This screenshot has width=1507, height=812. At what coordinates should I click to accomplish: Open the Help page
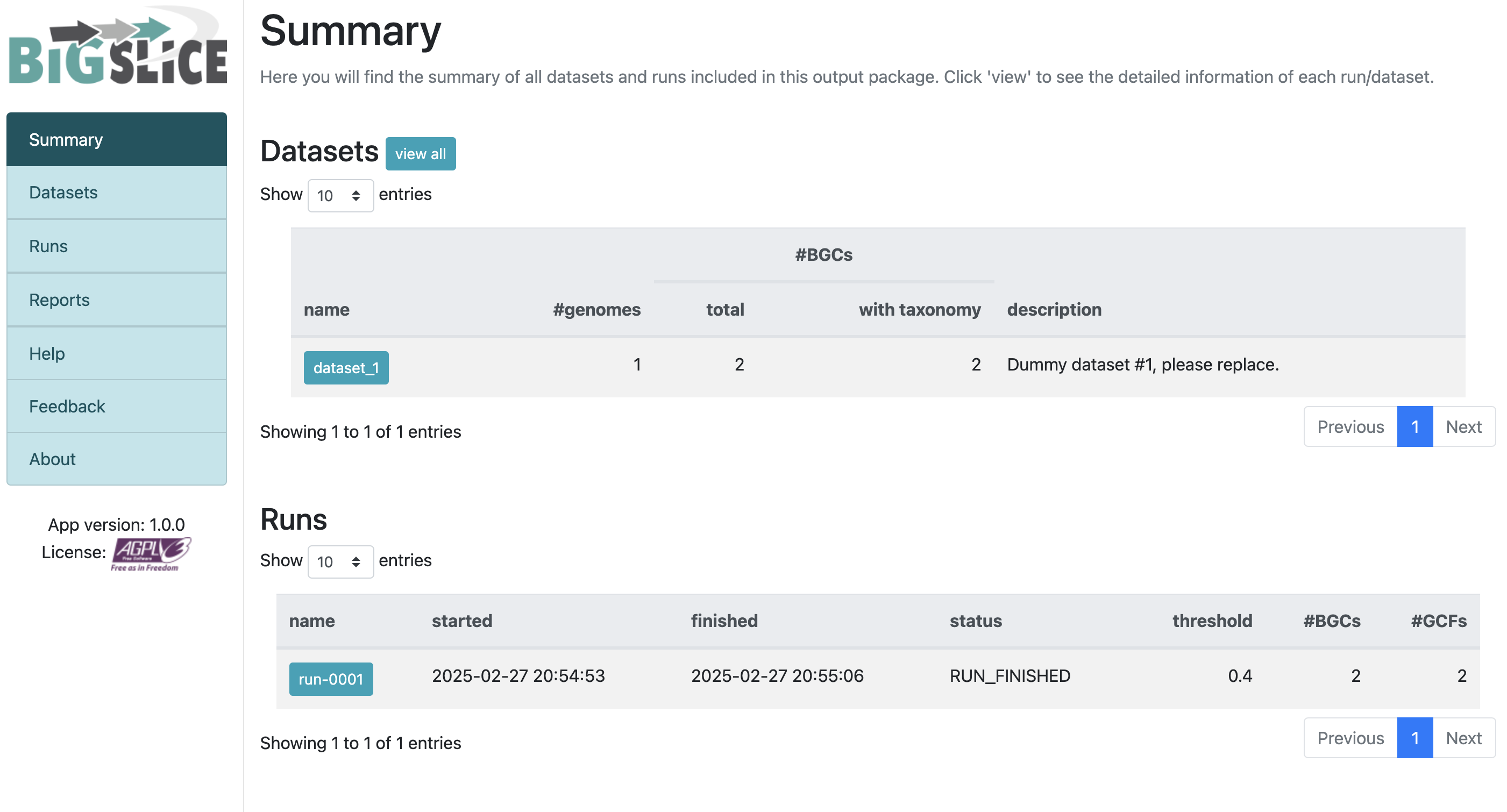pos(116,353)
